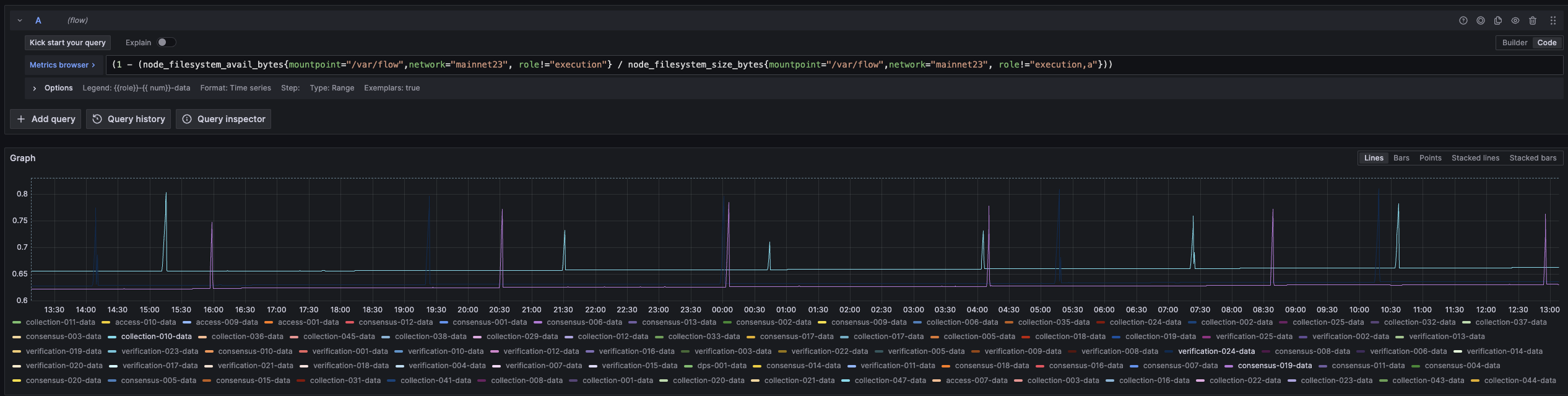Click consensus-020-data legend entry
The image size is (1568, 396).
tap(63, 381)
